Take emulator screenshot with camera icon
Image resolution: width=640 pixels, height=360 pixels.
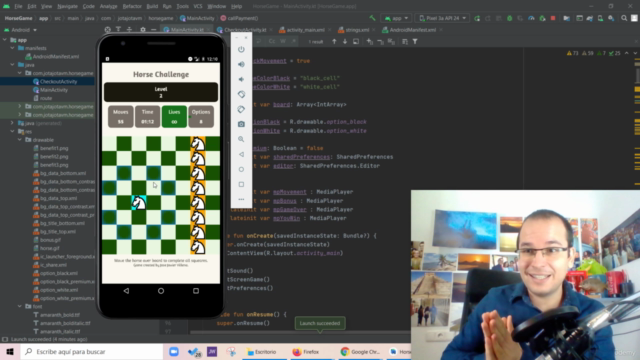tap(241, 124)
